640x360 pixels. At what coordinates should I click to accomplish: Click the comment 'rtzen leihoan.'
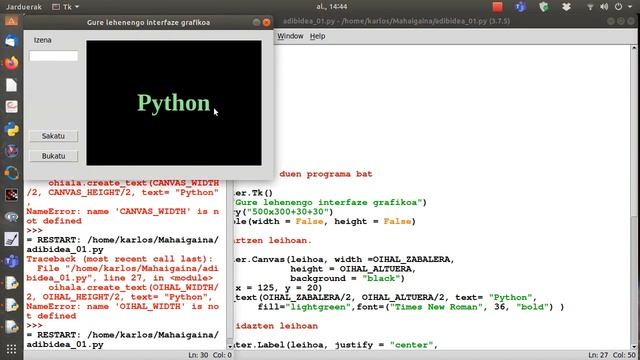[273, 240]
